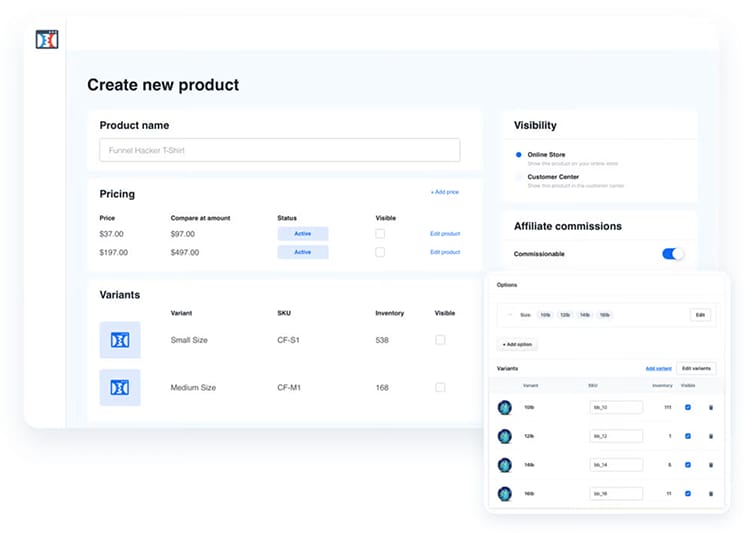Uncheck Visible checkbox for 12lb variant
The height and width of the screenshot is (536, 750).
pos(688,436)
